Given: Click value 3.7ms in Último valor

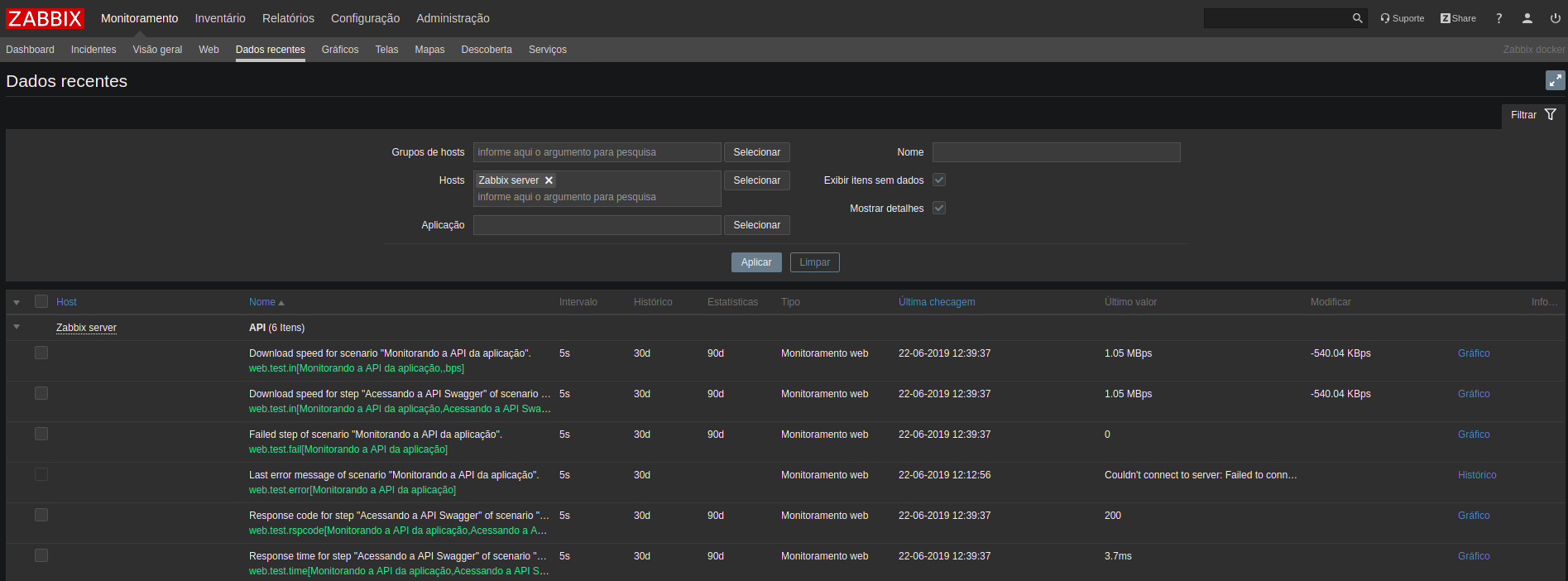Looking at the screenshot, I should coord(1118,556).
